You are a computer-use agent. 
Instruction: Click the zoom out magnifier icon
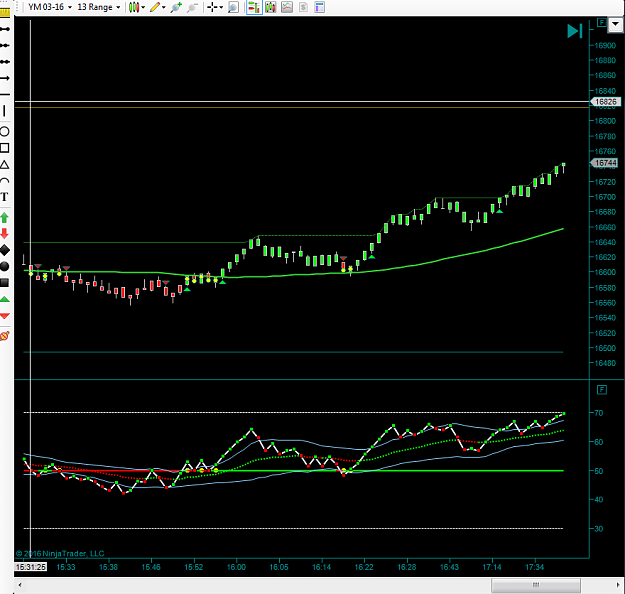[x=193, y=7]
